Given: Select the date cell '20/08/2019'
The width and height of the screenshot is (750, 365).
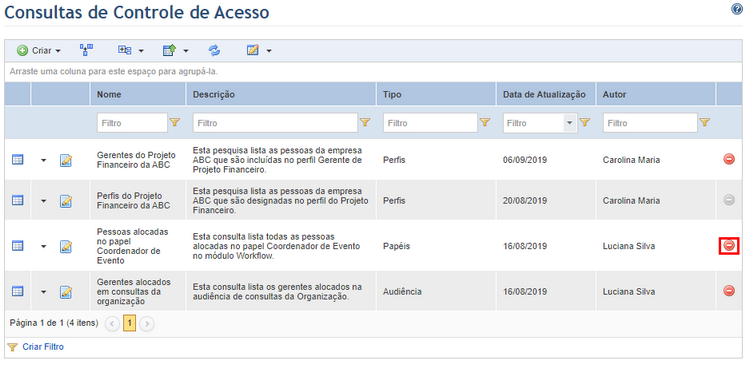Looking at the screenshot, I should click(525, 201).
